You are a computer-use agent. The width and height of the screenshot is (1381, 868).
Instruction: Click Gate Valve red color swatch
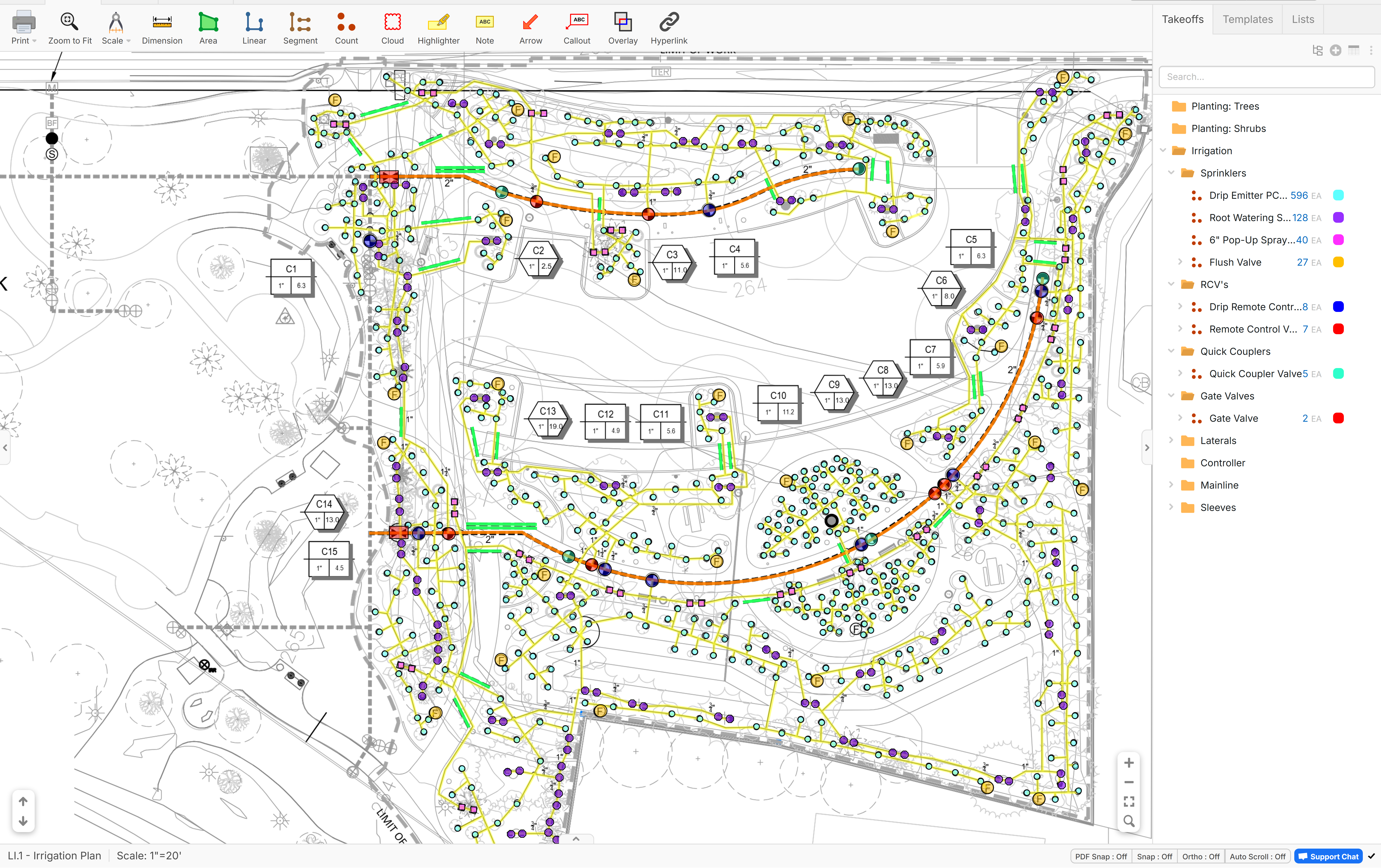[1338, 419]
